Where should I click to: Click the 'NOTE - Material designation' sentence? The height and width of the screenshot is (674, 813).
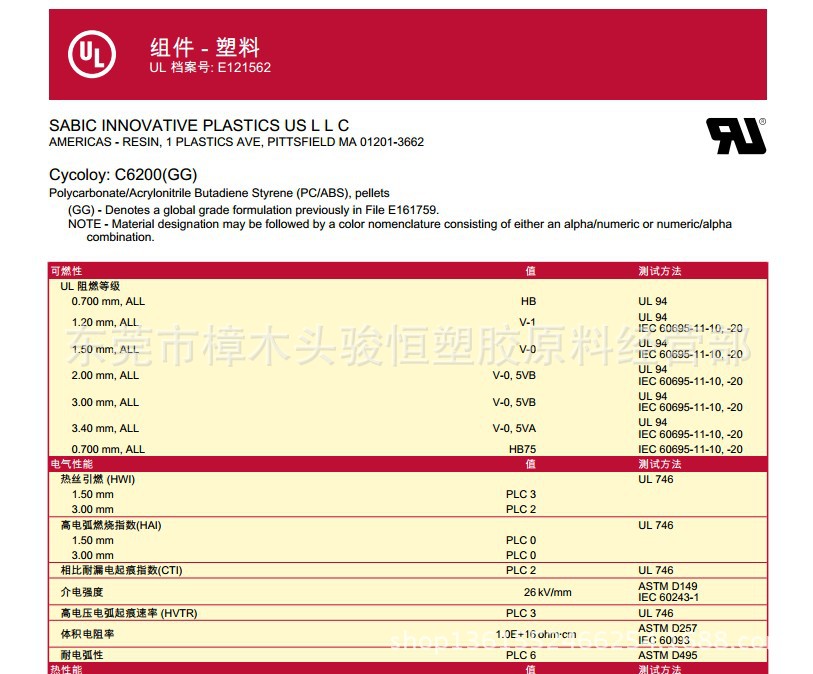click(400, 230)
